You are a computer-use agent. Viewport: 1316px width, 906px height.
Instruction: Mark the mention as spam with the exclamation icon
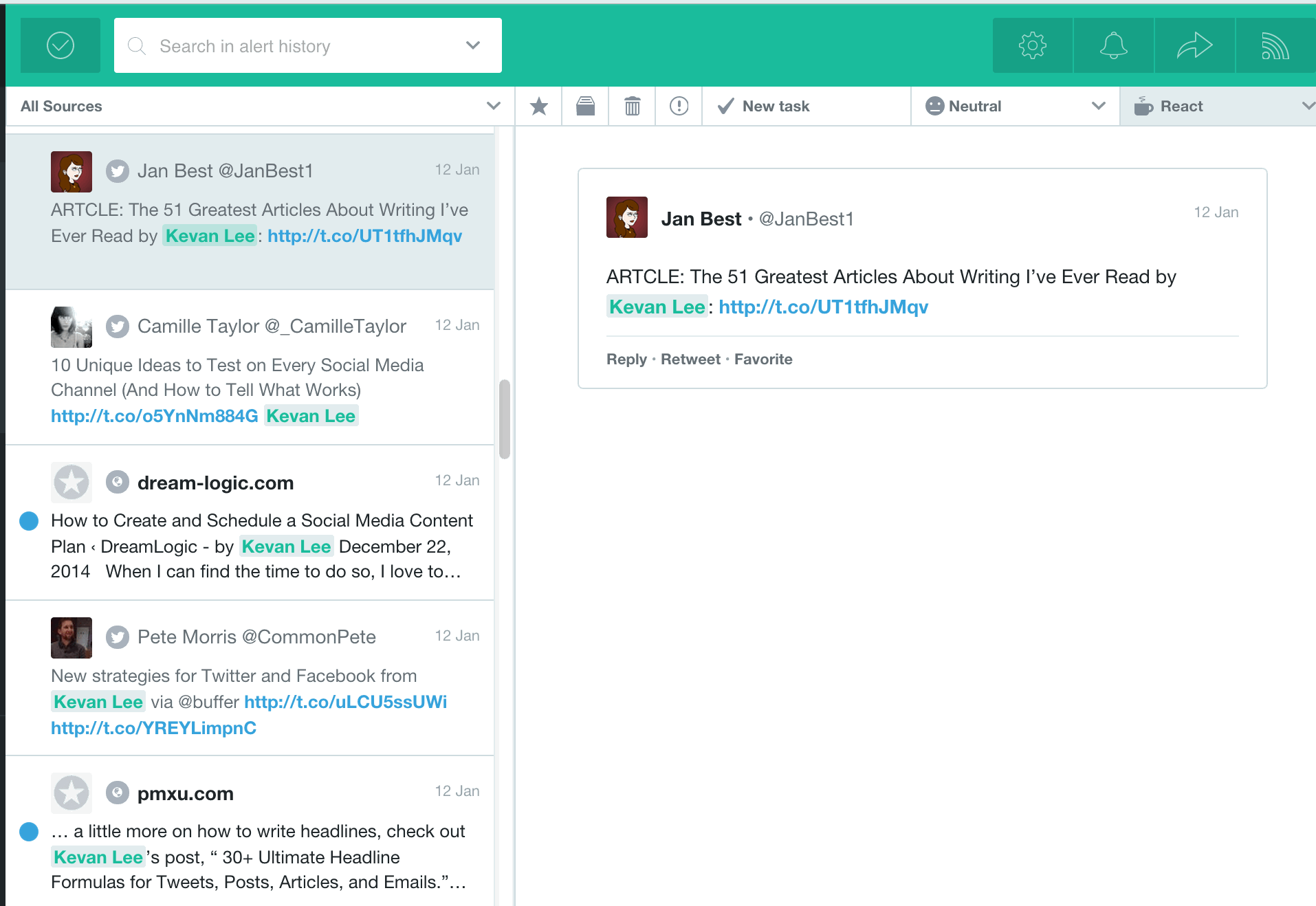point(679,106)
